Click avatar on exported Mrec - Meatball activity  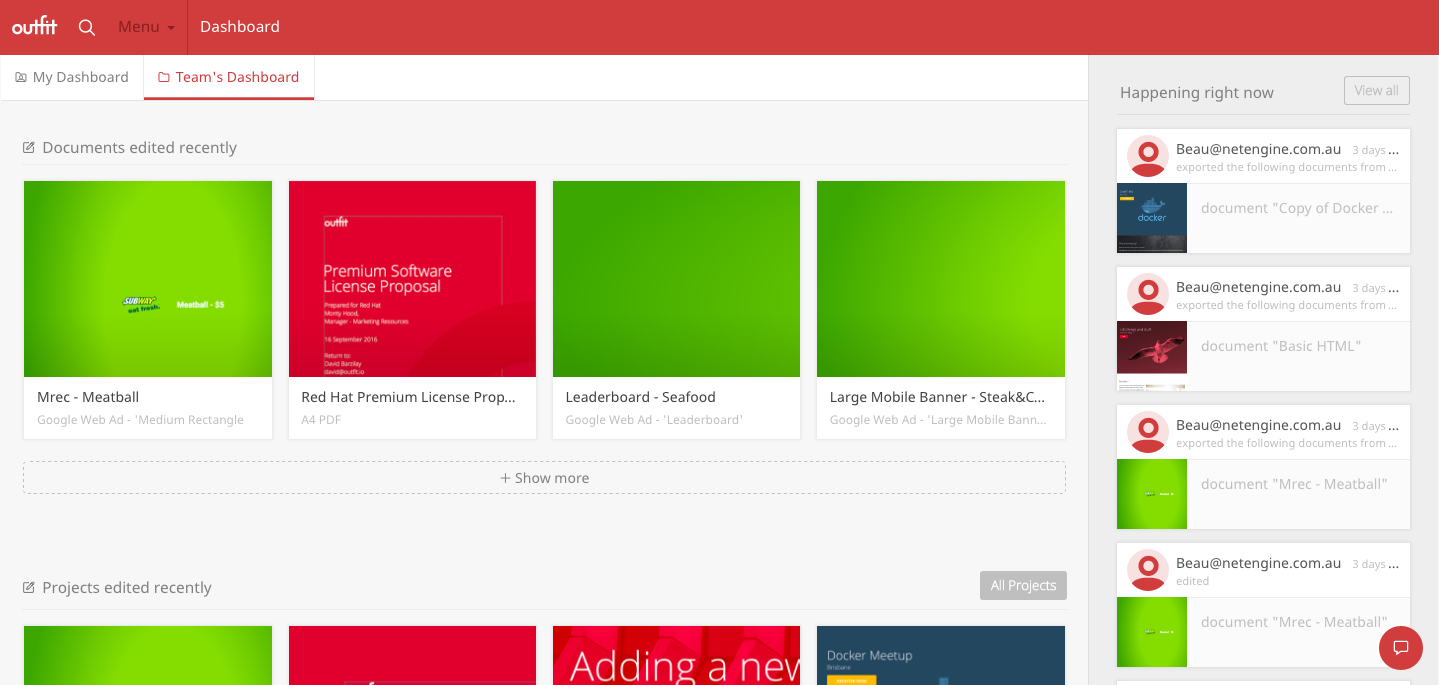coord(1148,432)
